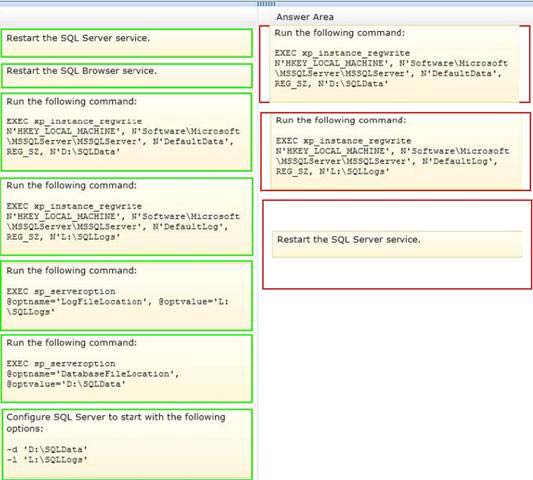Select 'Restart the SQL Server service' source box
The image size is (533, 480).
[x=126, y=43]
